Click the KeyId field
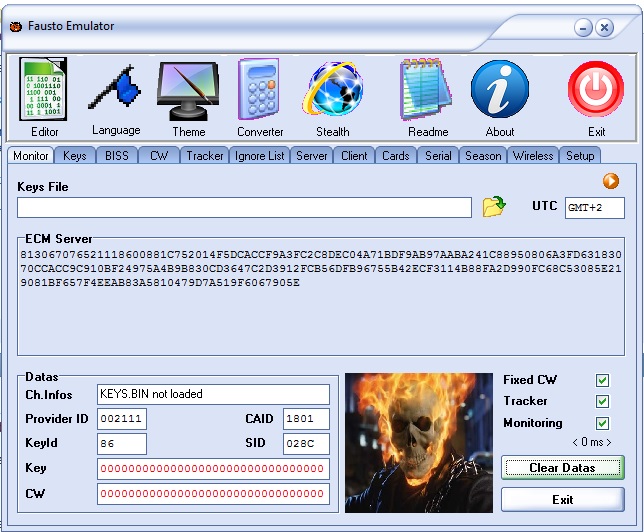This screenshot has width=644, height=532. pyautogui.click(x=122, y=444)
